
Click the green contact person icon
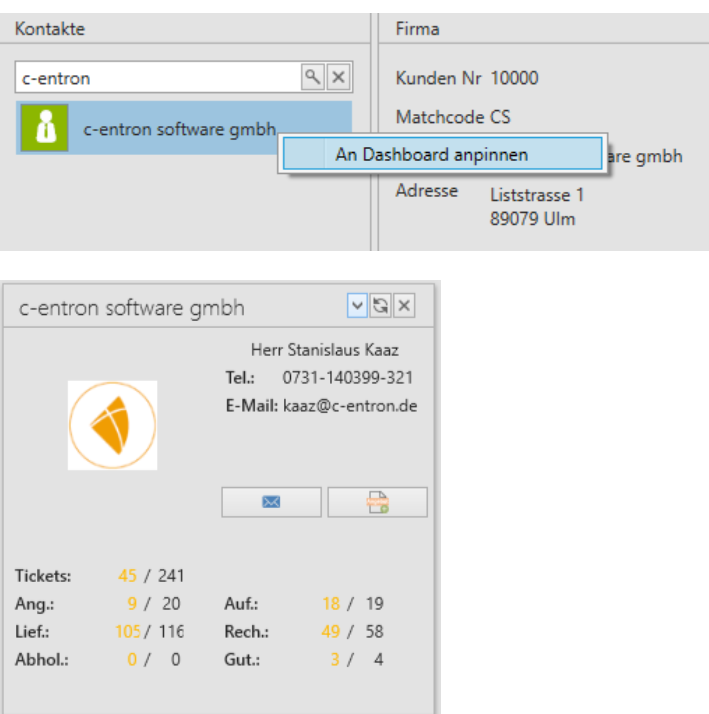45,128
